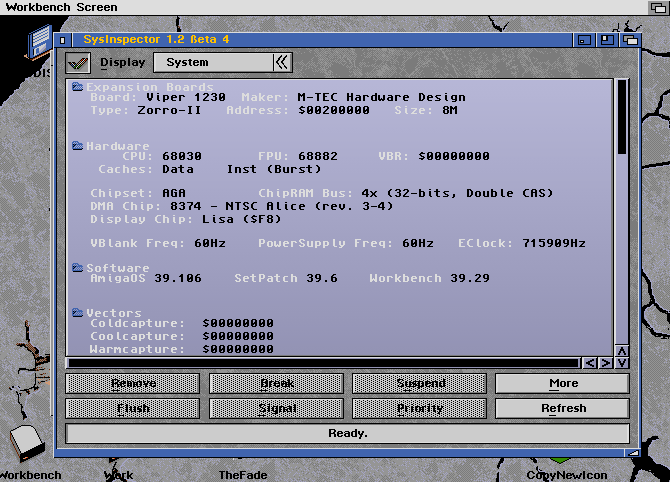This screenshot has height=482, width=670.
Task: Select the Work desktop icon label
Action: (x=119, y=475)
